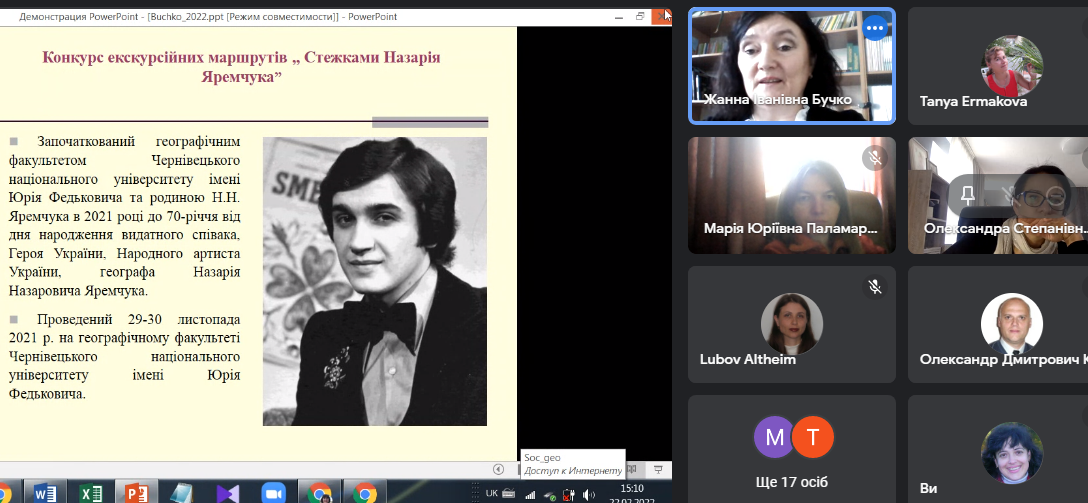
Task: Open Visual Studio from the taskbar
Action: click(227, 492)
